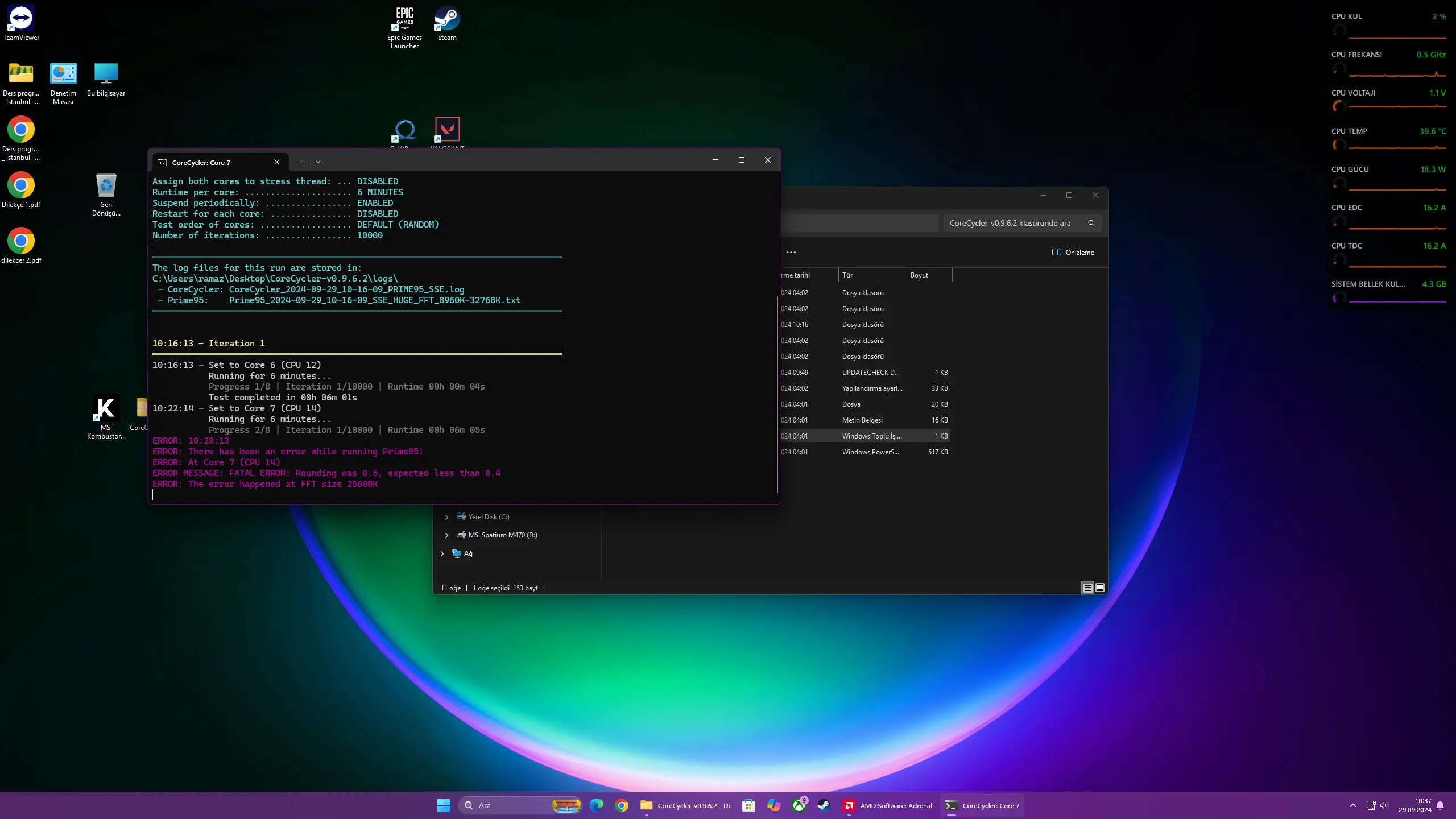Launch Steam from the desktop shortcut

447,23
